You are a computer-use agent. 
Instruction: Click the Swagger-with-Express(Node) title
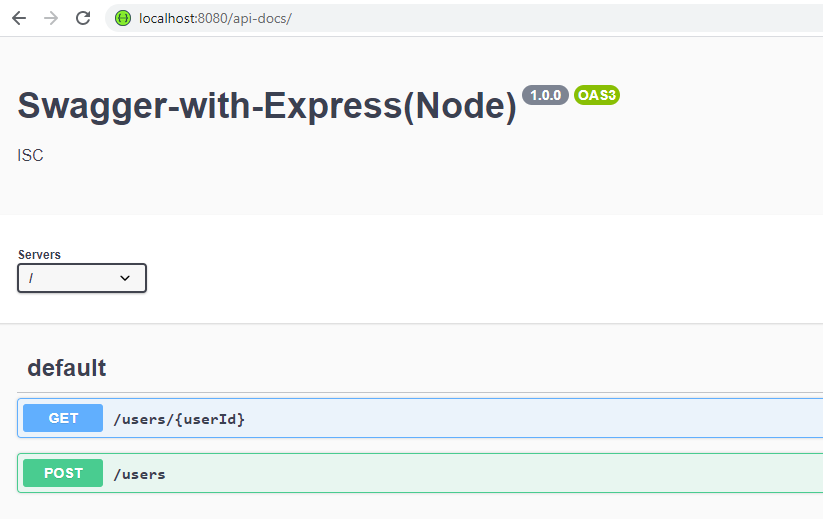tap(267, 107)
